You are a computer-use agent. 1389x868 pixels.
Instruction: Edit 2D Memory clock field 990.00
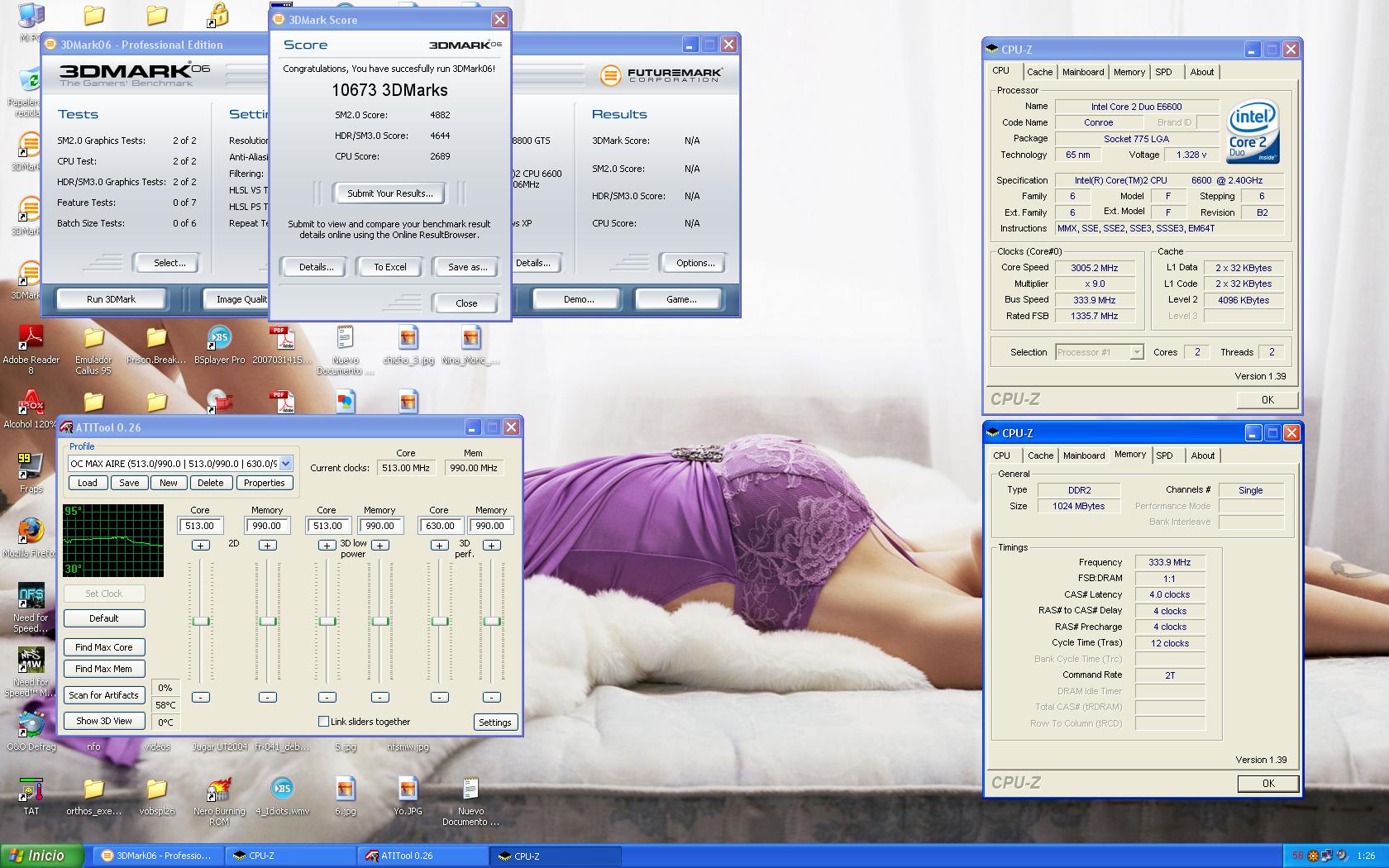tap(266, 526)
